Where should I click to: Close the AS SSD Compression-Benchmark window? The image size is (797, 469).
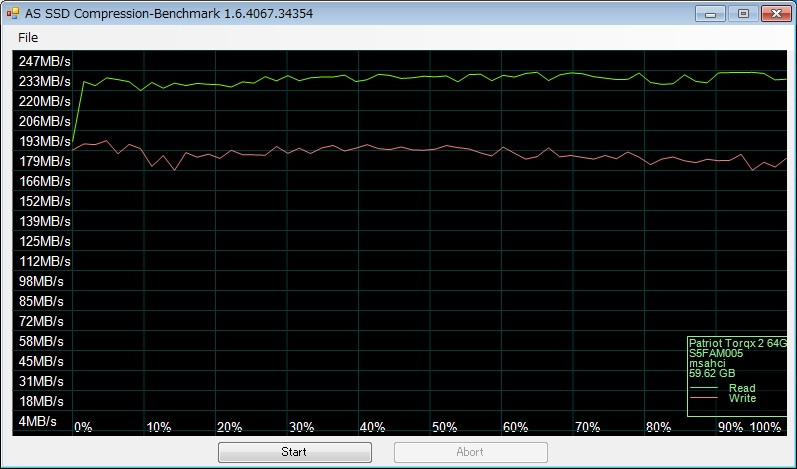[x=776, y=14]
